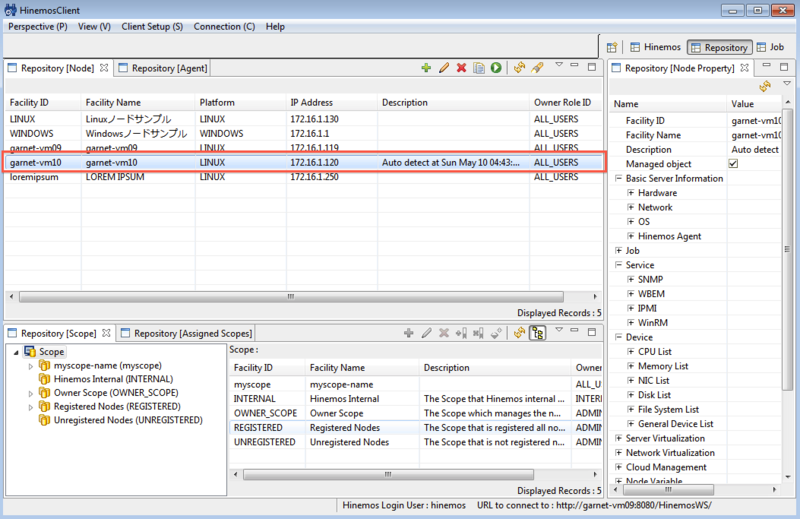Toggle the scope tree display button
The image size is (800, 519).
click(538, 333)
